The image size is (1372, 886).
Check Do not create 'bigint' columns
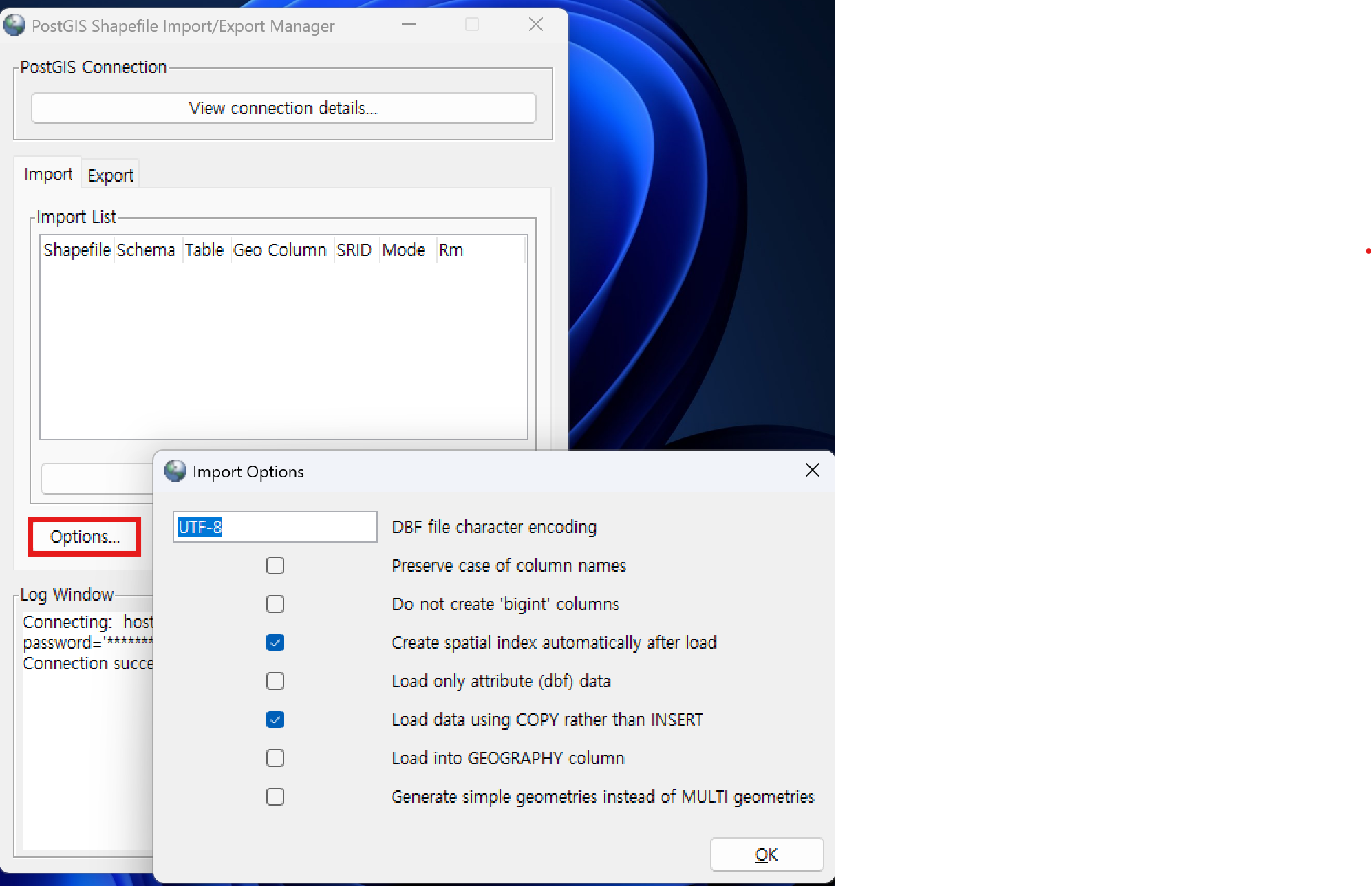click(275, 604)
